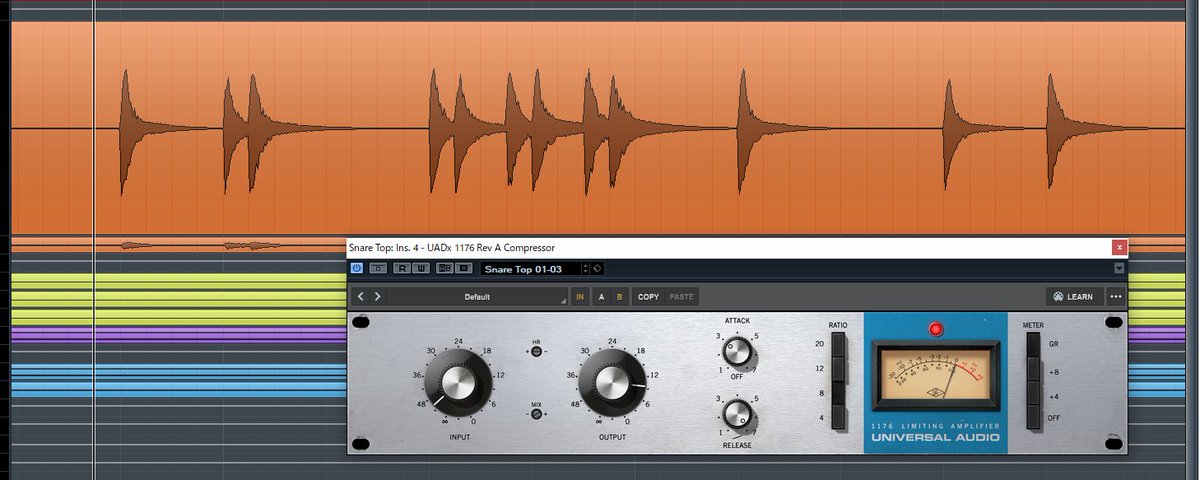Click the HR headroom screw control
The width and height of the screenshot is (1200, 480).
(x=536, y=352)
